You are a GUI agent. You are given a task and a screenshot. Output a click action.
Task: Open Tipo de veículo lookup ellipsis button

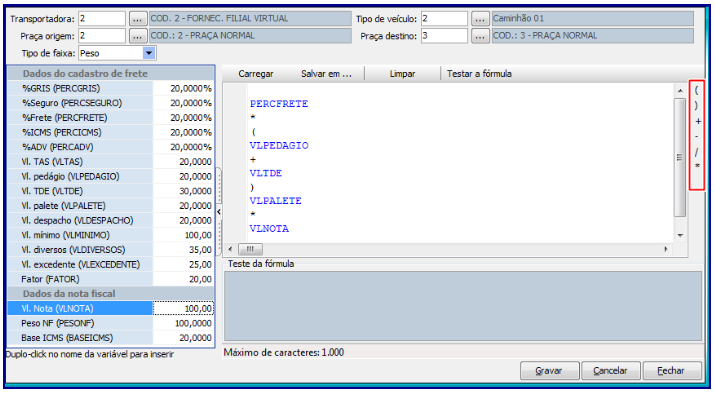pos(480,19)
